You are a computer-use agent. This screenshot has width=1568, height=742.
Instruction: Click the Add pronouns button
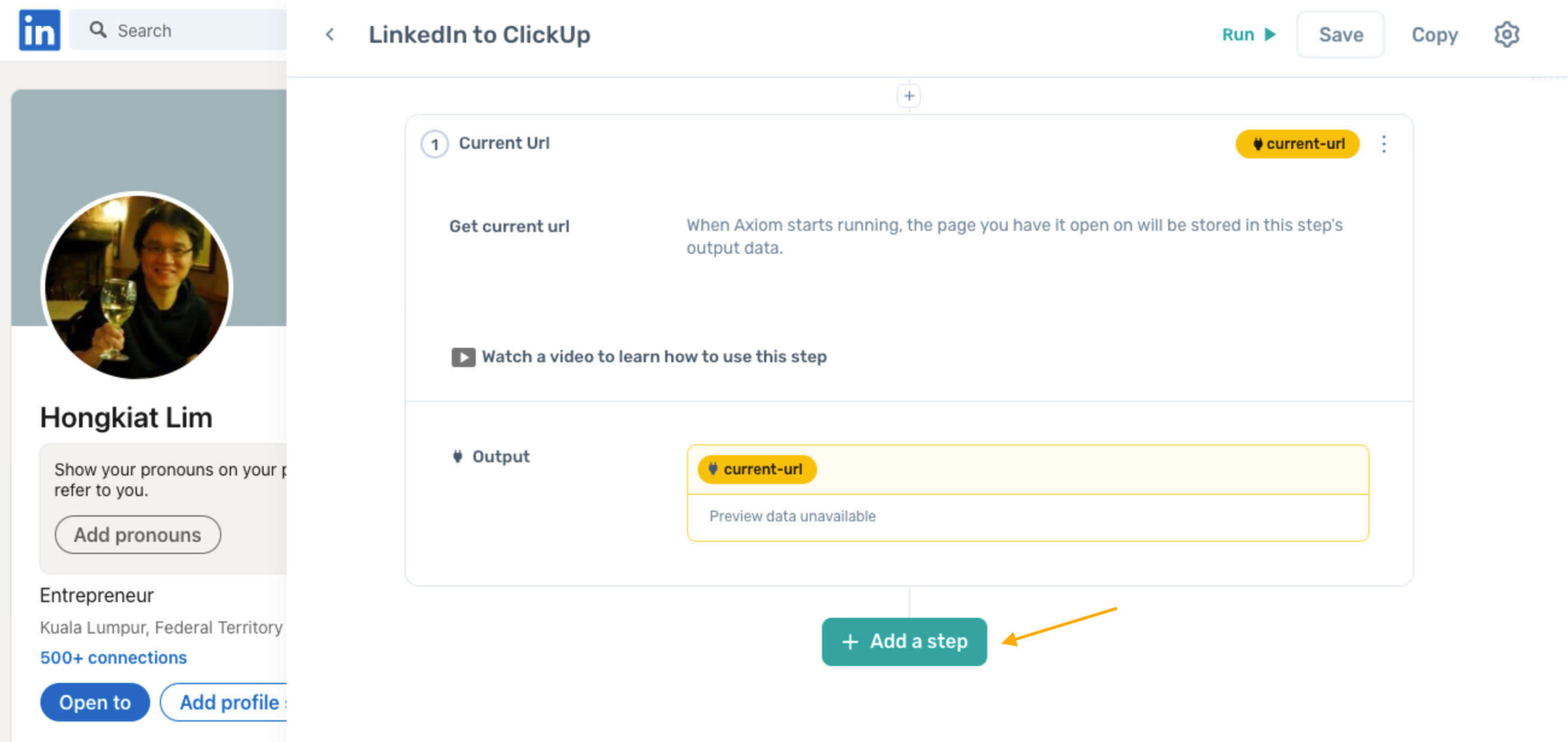[x=138, y=535]
